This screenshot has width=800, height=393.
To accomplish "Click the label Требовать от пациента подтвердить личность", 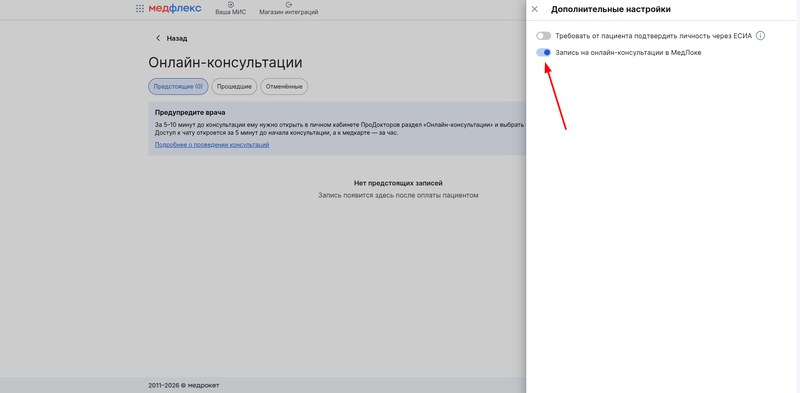I will 654,36.
